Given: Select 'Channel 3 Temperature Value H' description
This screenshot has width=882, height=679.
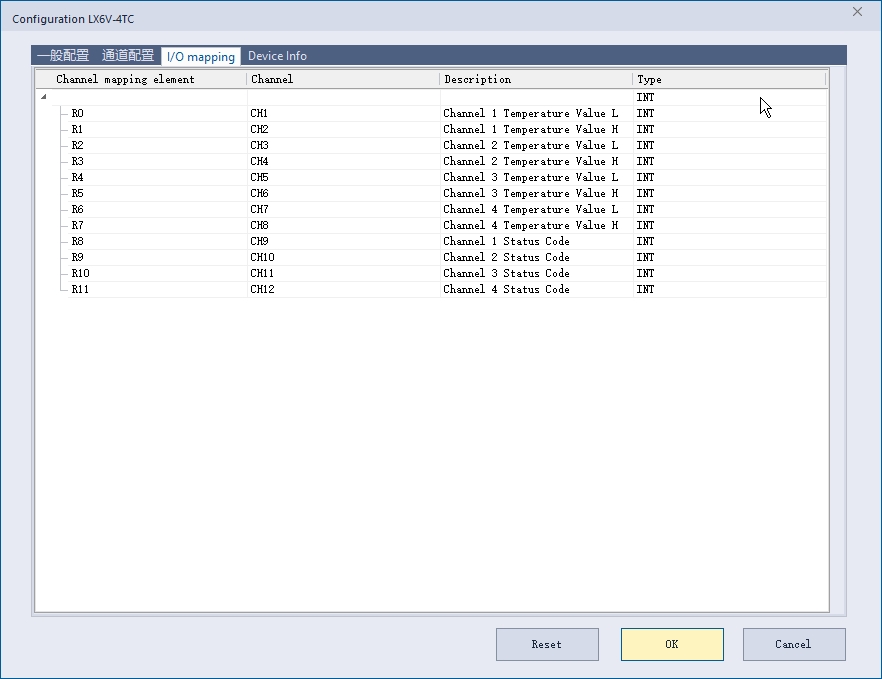Looking at the screenshot, I should click(x=530, y=194).
